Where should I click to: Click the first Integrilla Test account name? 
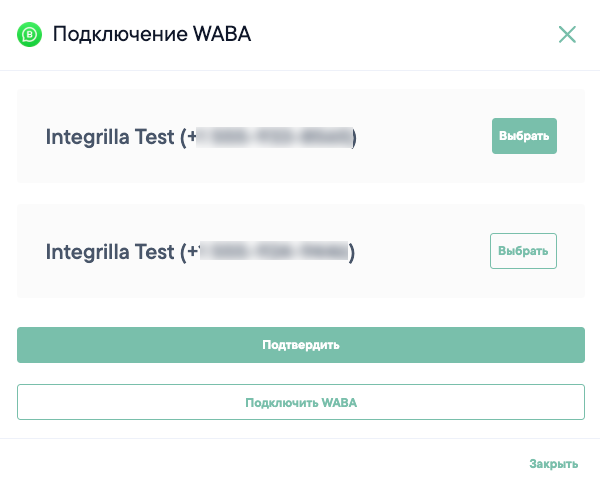[110, 137]
